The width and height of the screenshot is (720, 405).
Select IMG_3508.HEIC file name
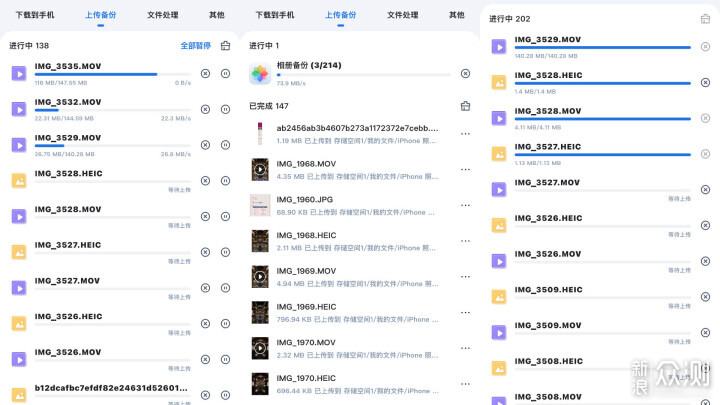(548, 361)
